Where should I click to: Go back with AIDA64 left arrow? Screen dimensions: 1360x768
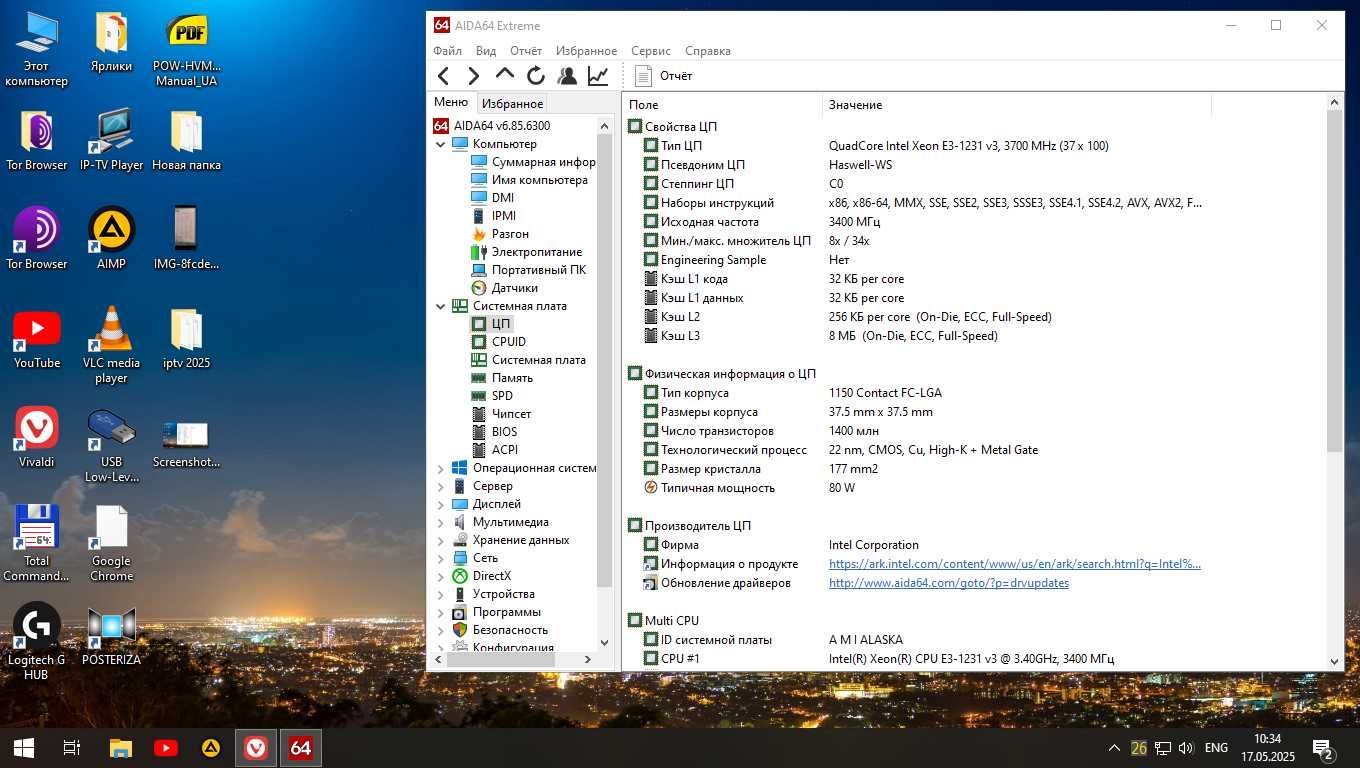(444, 76)
